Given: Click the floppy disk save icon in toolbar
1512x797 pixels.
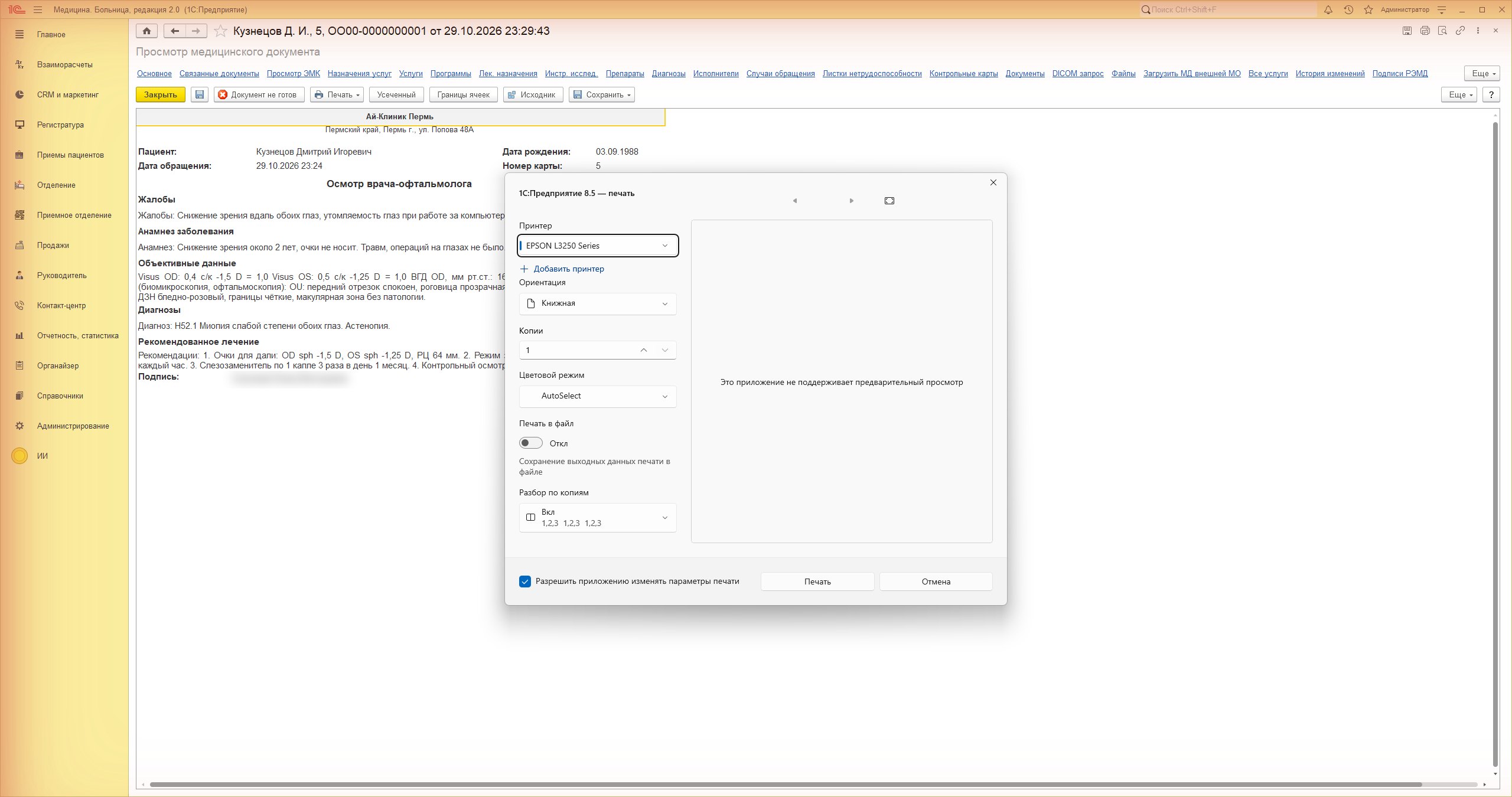Looking at the screenshot, I should pyautogui.click(x=200, y=94).
